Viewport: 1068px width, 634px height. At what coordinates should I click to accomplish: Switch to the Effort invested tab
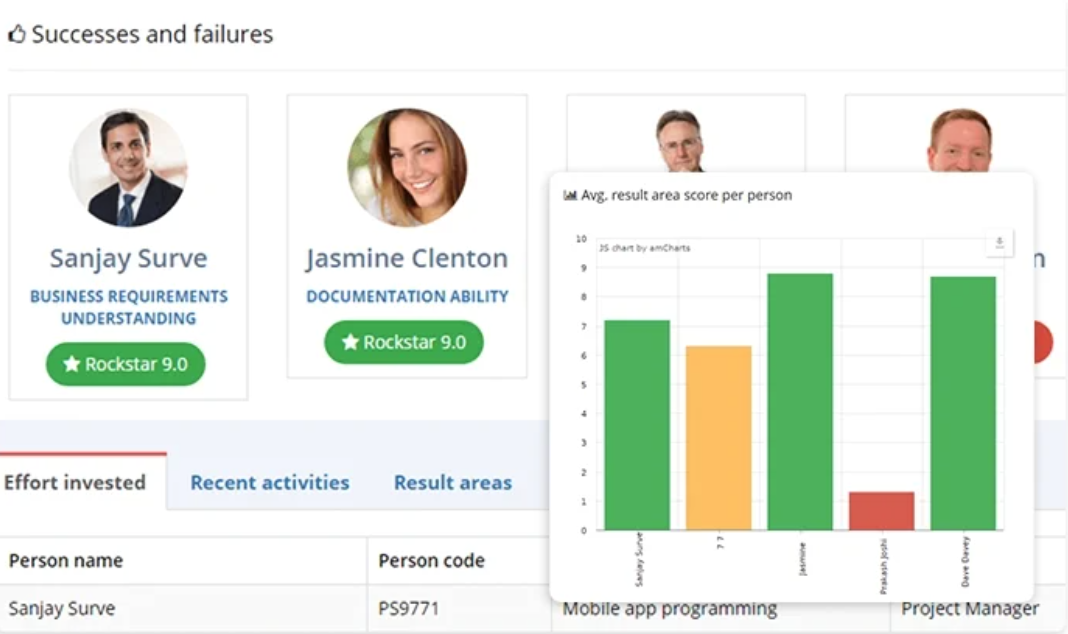point(75,483)
